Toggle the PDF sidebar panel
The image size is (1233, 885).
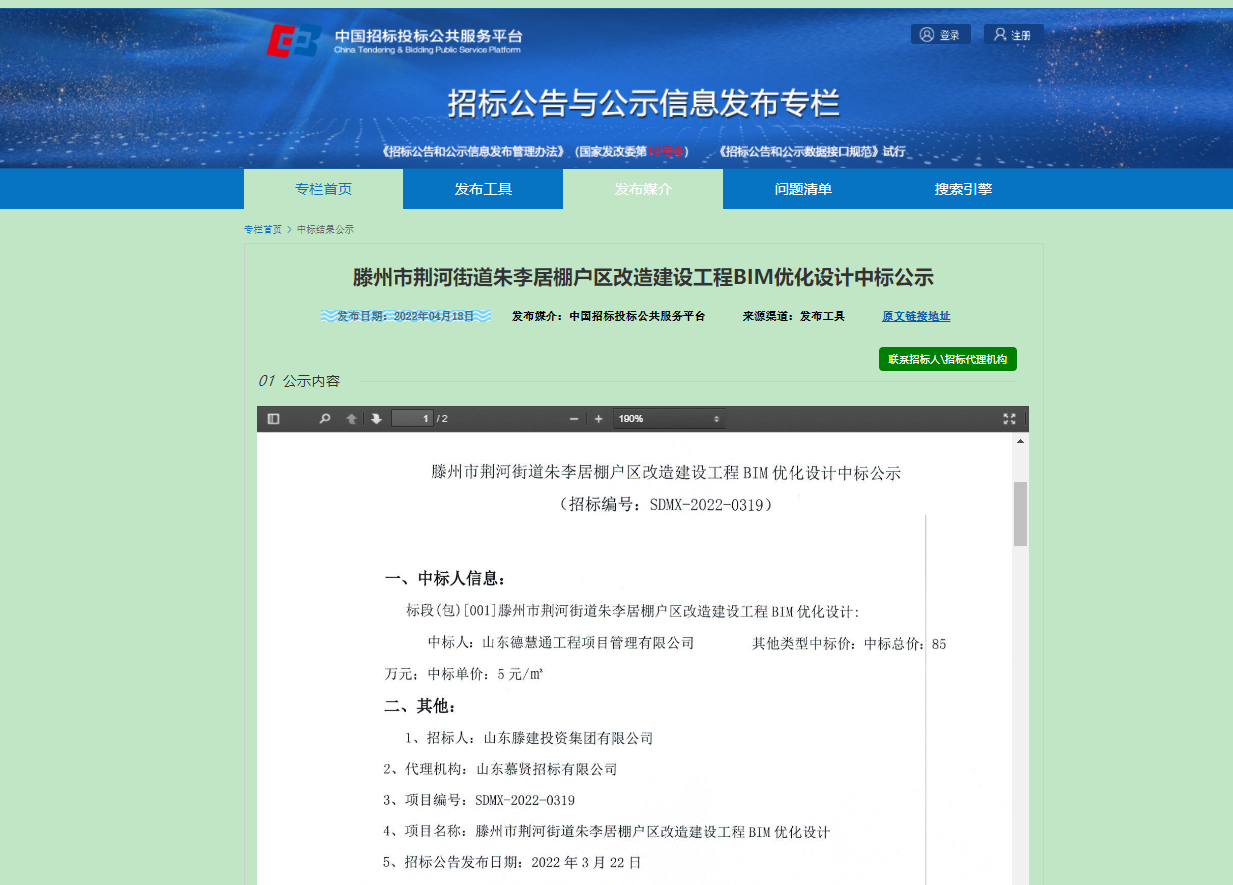pyautogui.click(x=273, y=418)
